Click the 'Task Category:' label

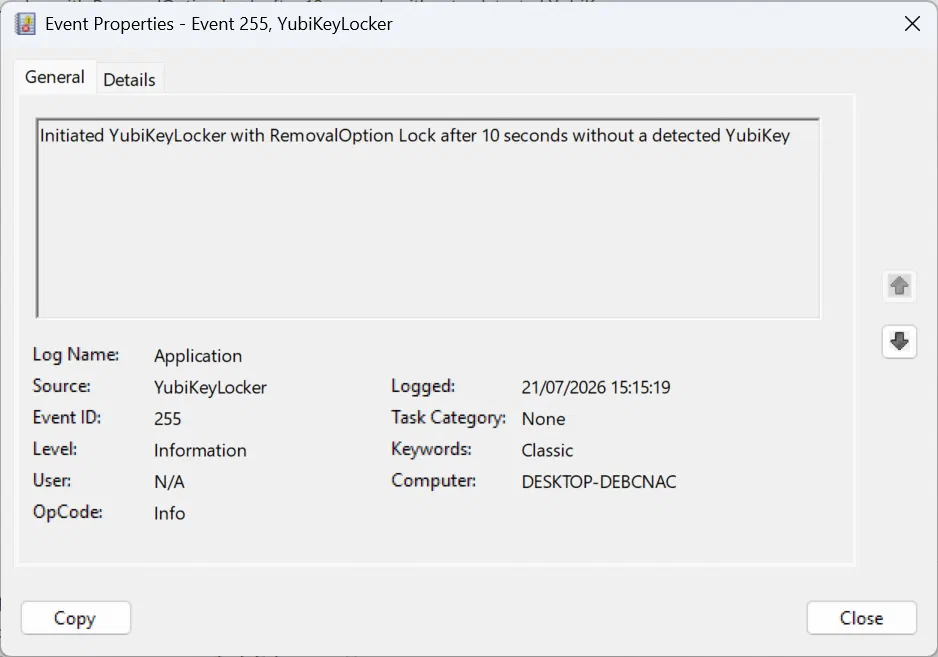pyautogui.click(x=449, y=418)
